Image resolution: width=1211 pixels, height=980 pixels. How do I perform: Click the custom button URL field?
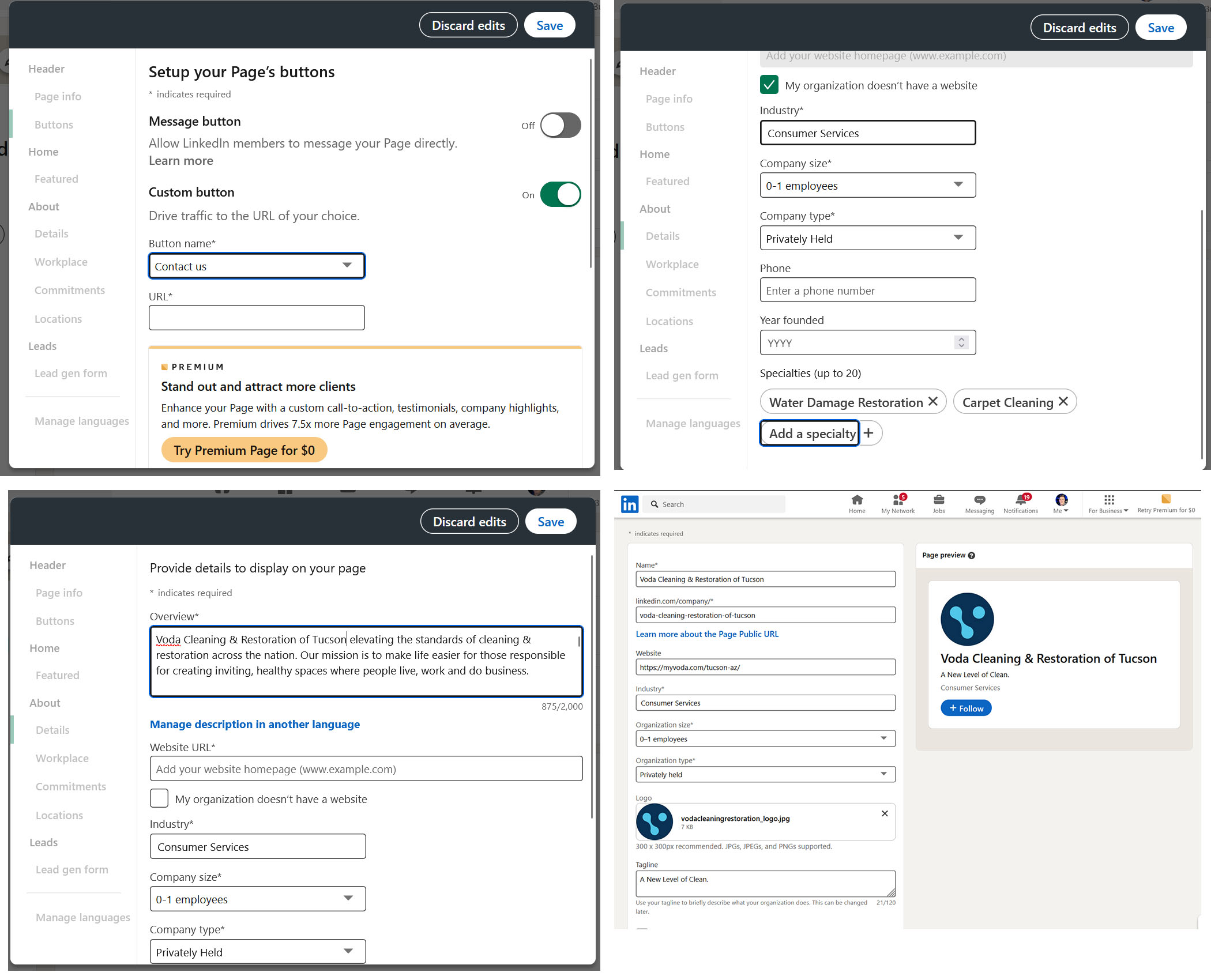(x=257, y=318)
